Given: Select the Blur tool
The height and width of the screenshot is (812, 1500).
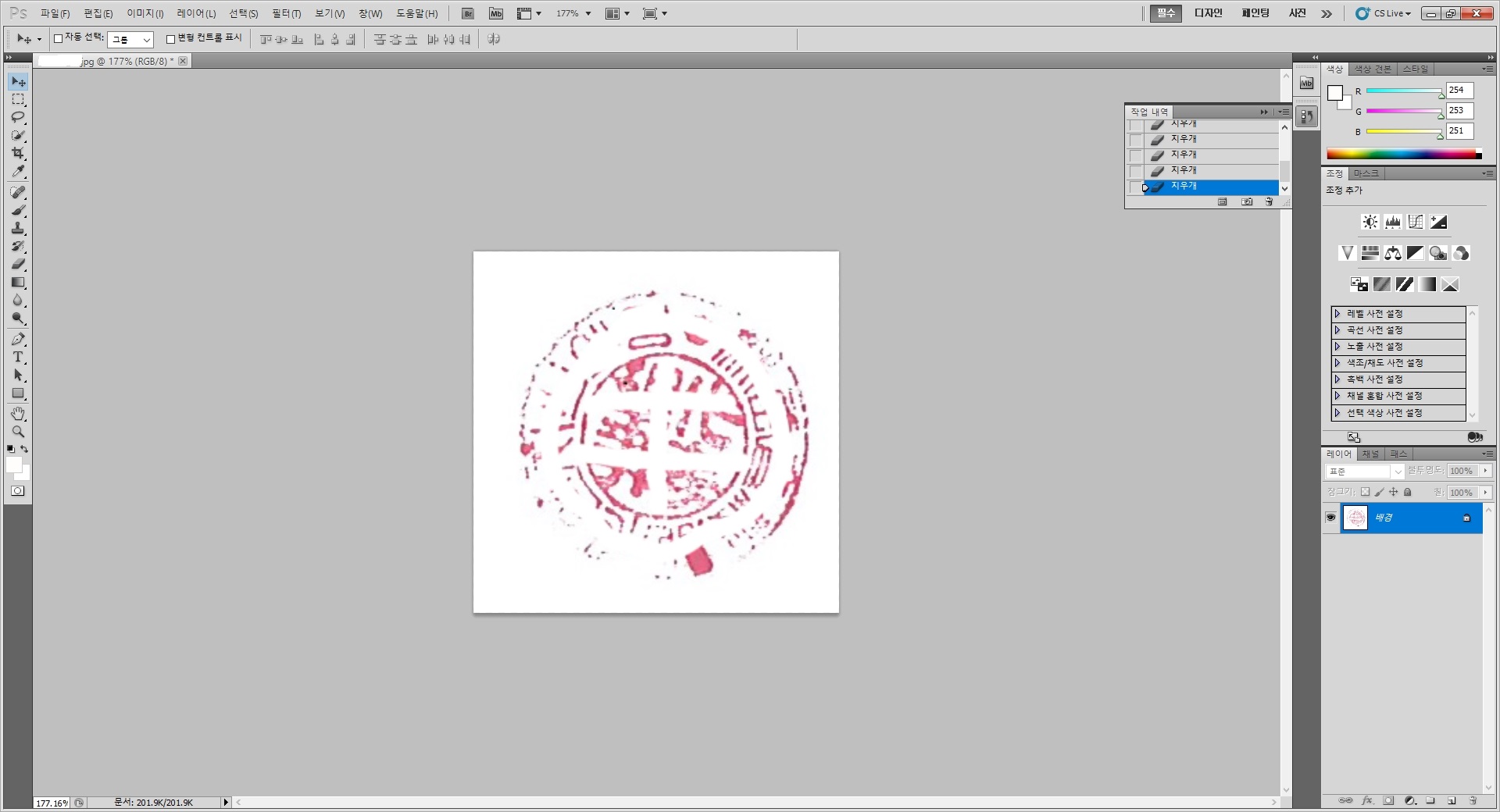Looking at the screenshot, I should click(x=18, y=301).
